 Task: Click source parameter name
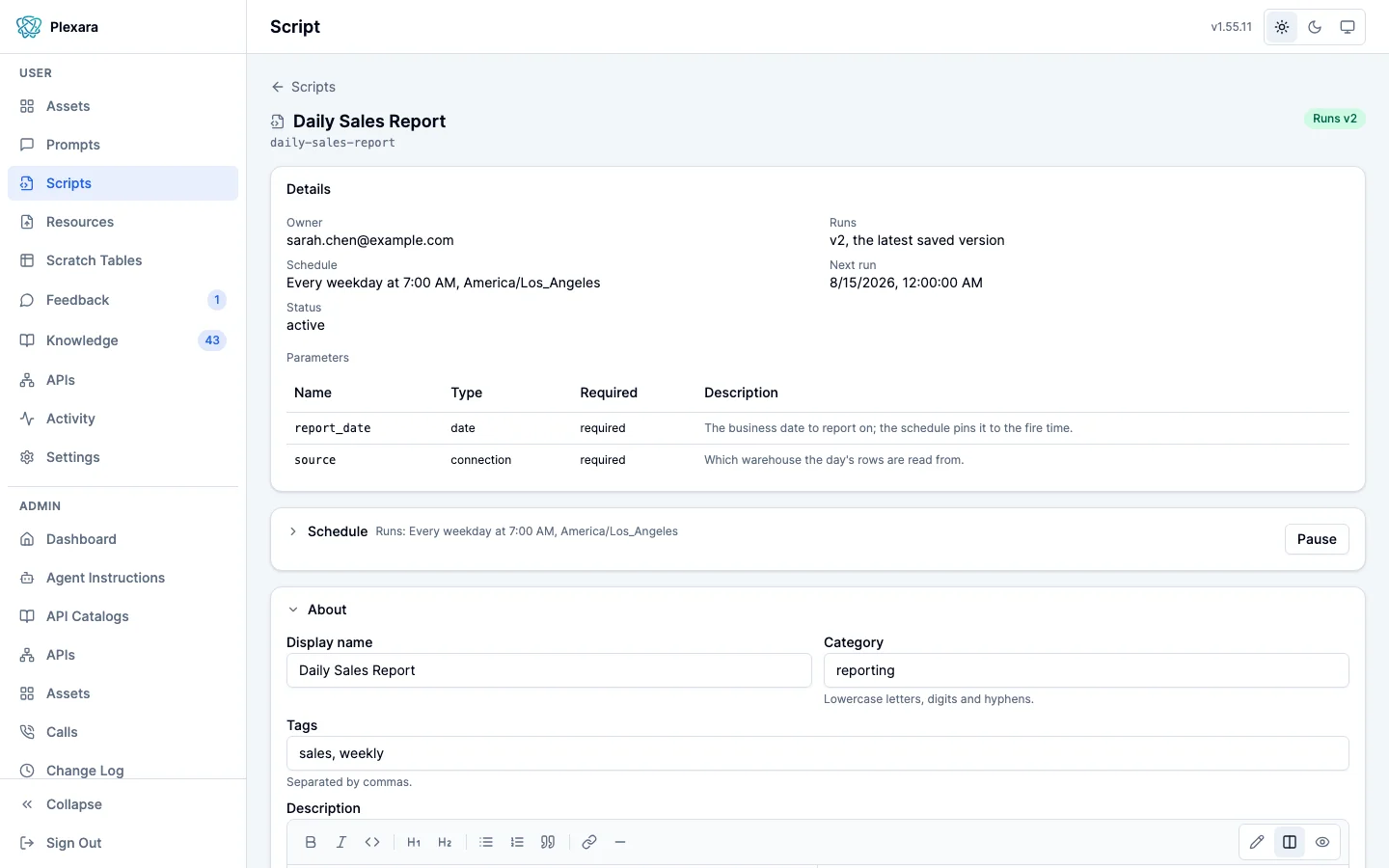[x=315, y=460]
